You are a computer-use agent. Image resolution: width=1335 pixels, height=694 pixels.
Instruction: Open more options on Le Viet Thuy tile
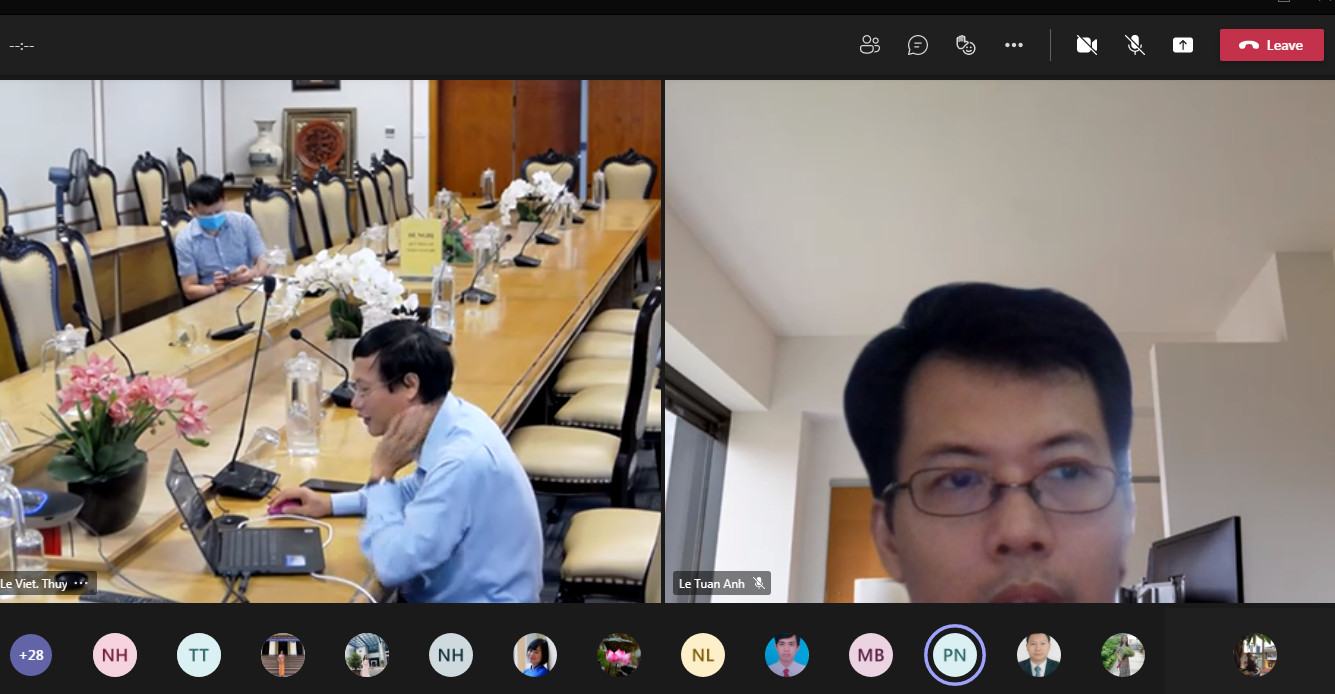click(82, 583)
